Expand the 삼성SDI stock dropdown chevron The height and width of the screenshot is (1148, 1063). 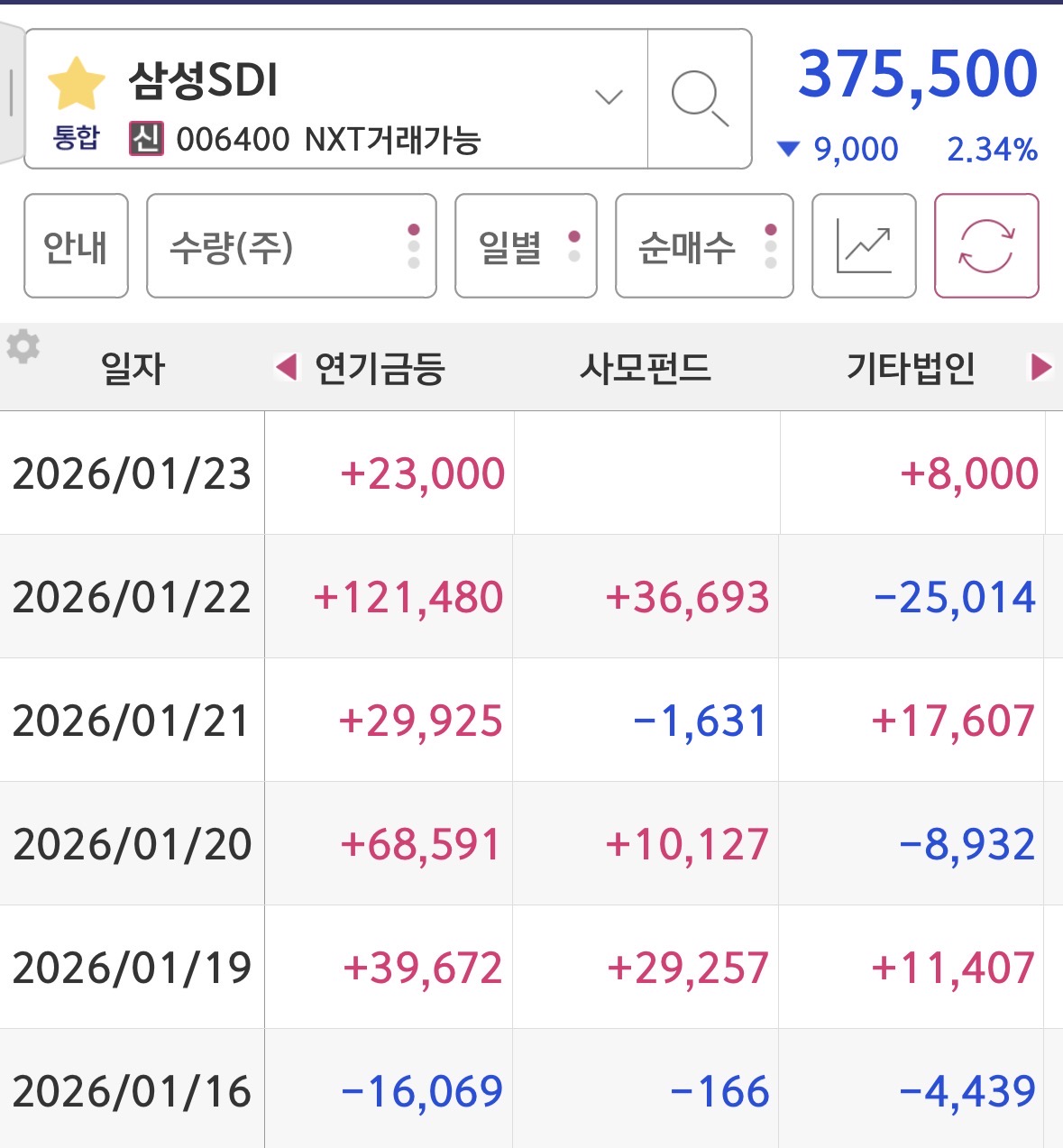tap(609, 97)
